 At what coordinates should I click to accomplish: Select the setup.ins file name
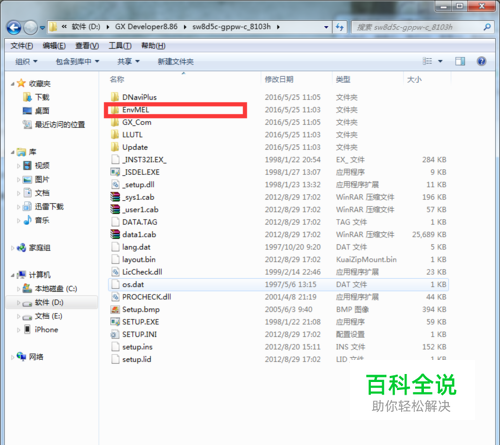tap(137, 347)
